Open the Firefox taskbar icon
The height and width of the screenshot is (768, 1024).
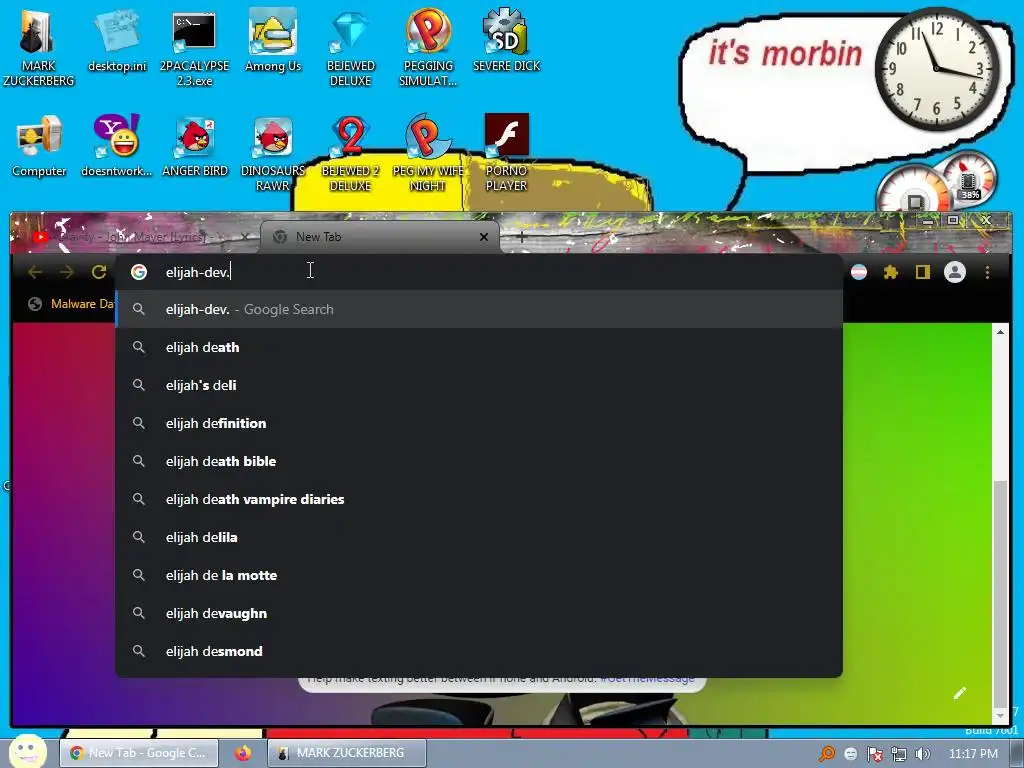pos(243,753)
